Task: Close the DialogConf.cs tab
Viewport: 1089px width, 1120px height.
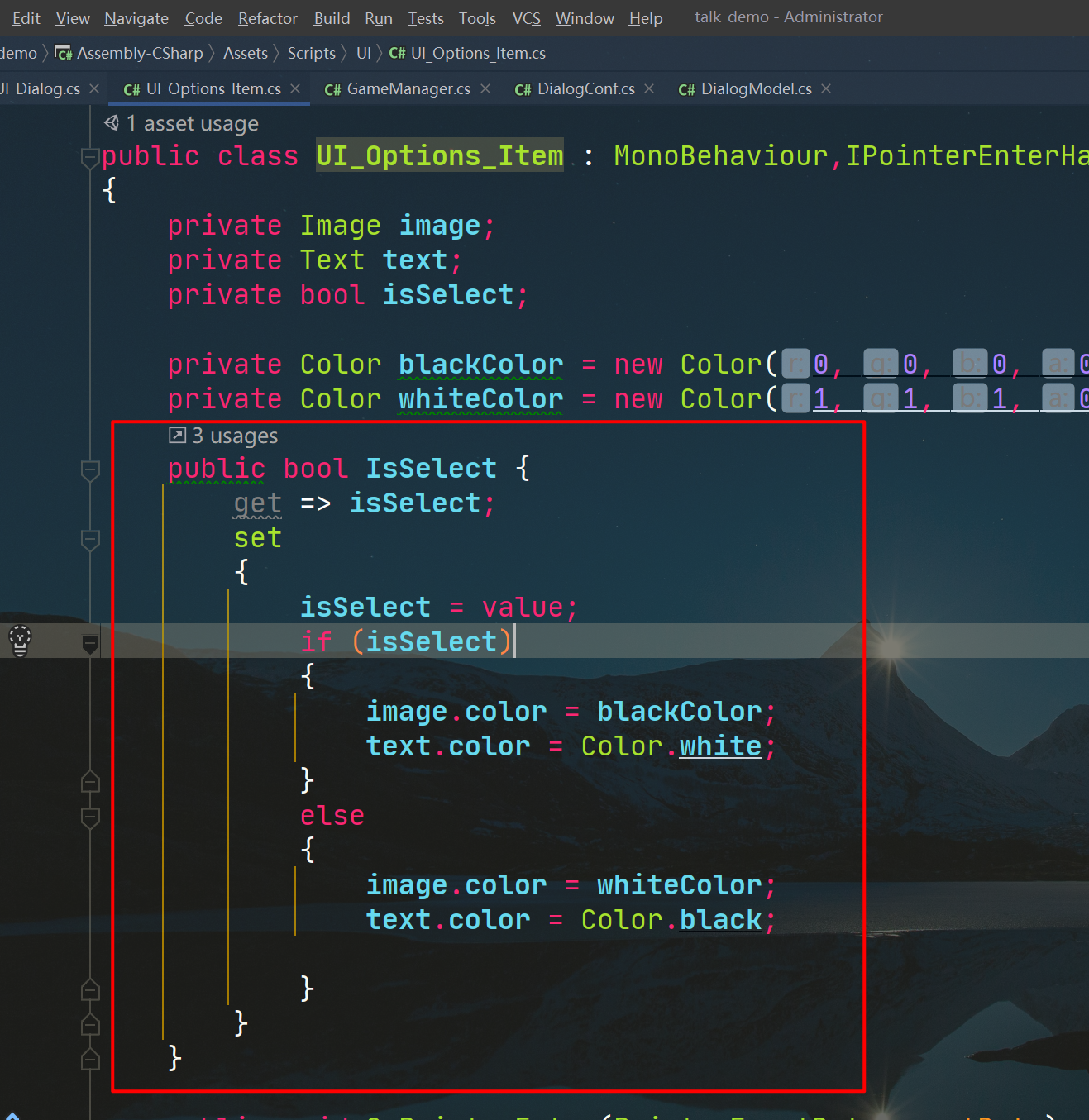Action: (x=649, y=88)
